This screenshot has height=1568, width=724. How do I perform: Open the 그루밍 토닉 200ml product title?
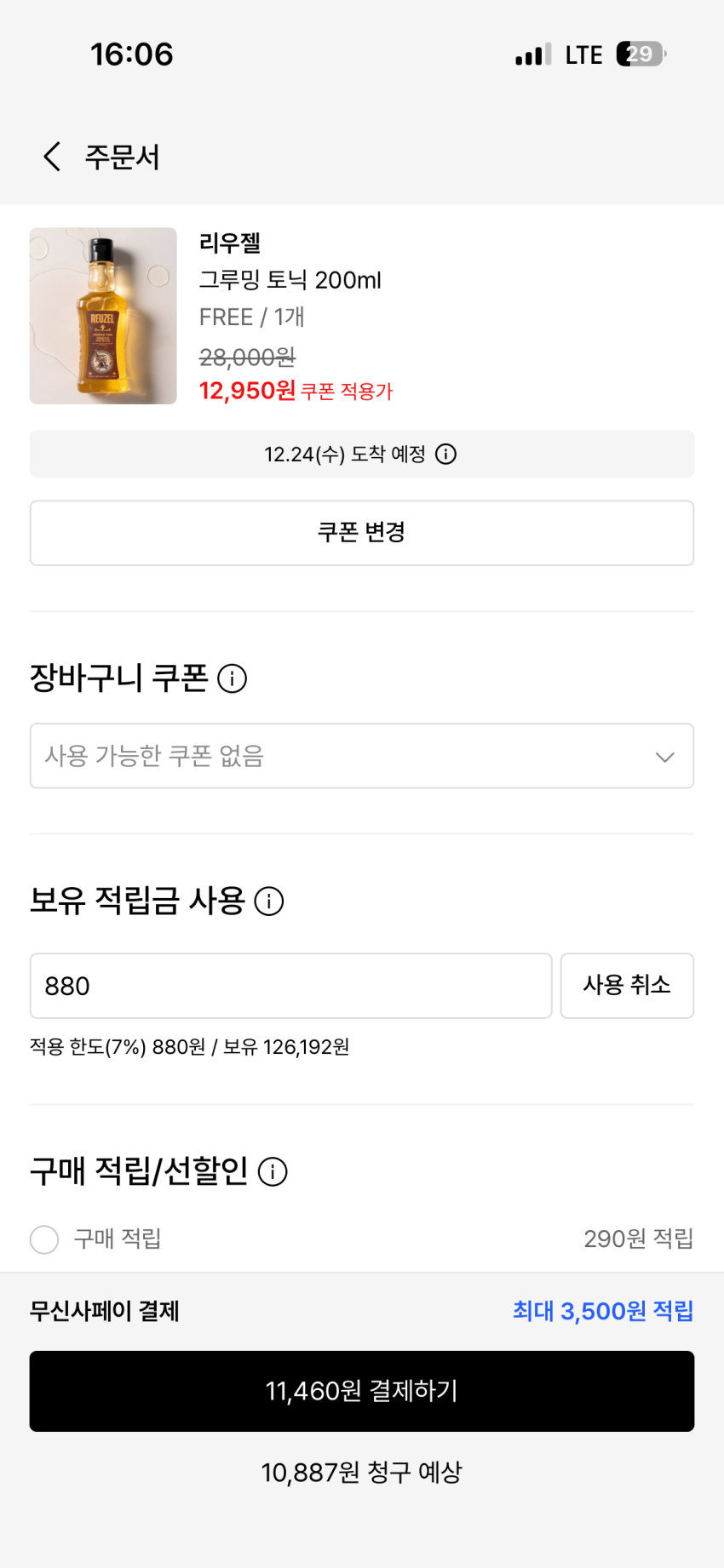click(290, 280)
